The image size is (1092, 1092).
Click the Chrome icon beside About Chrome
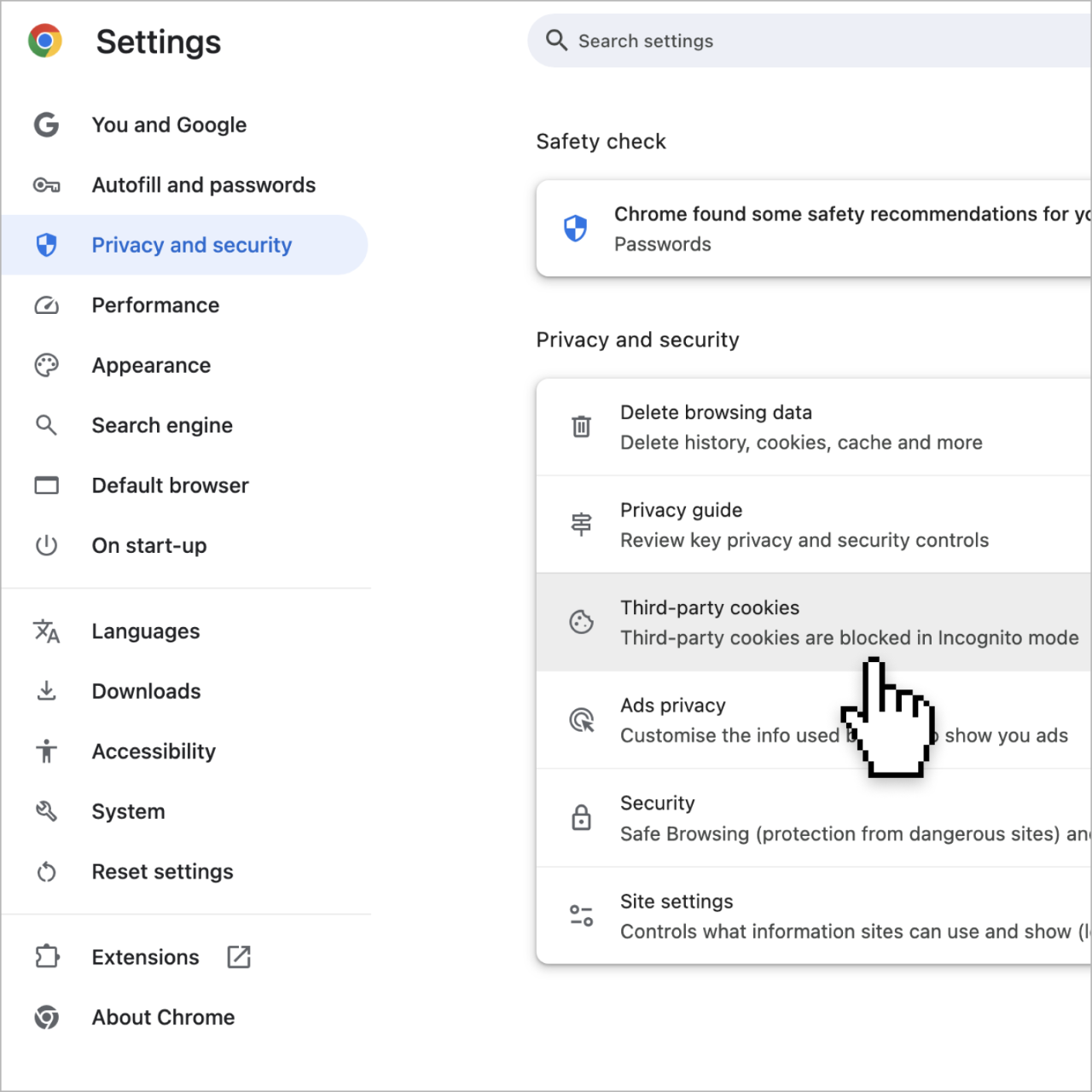(x=46, y=1017)
